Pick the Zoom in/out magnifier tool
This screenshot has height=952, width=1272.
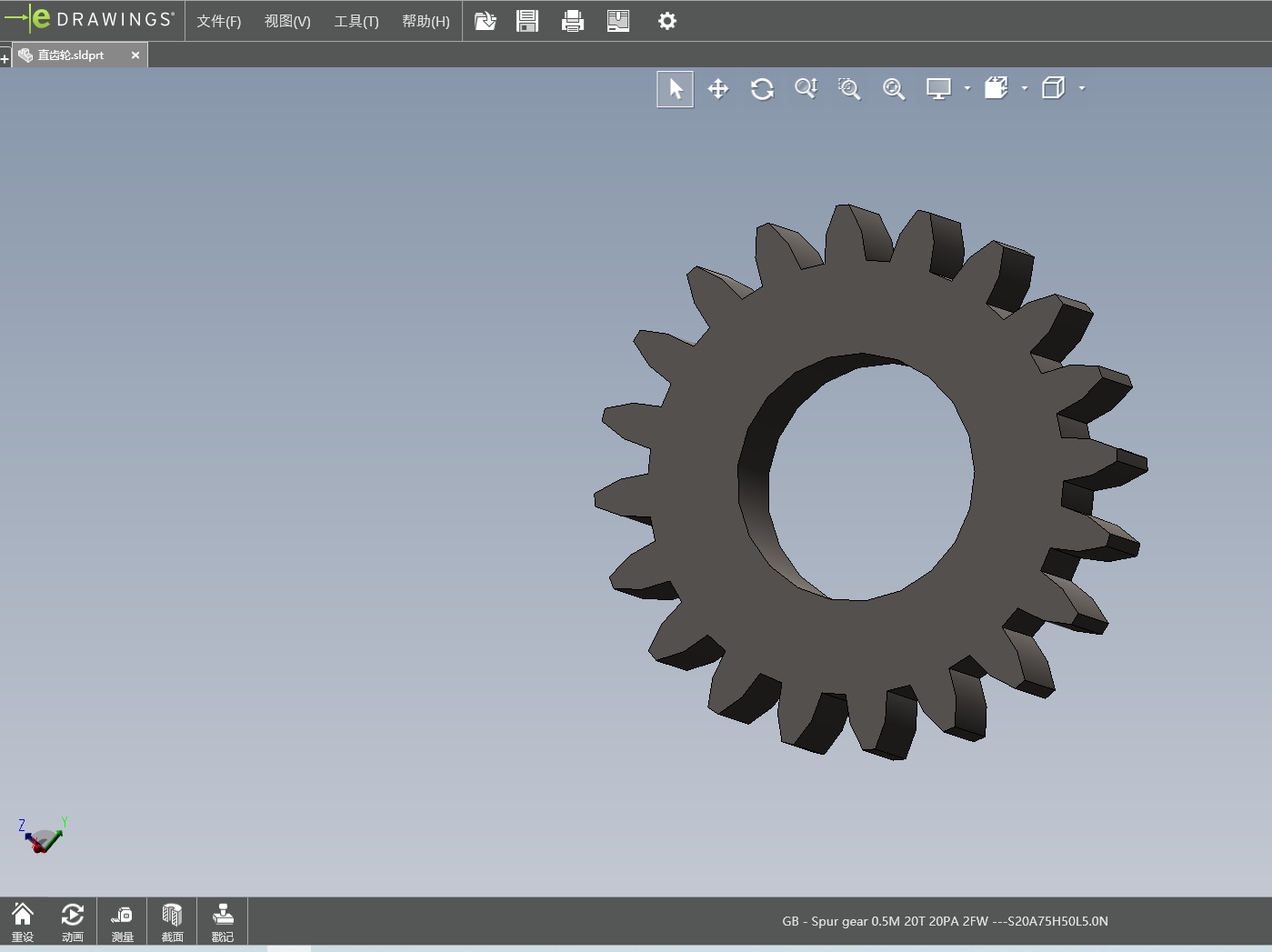(806, 89)
